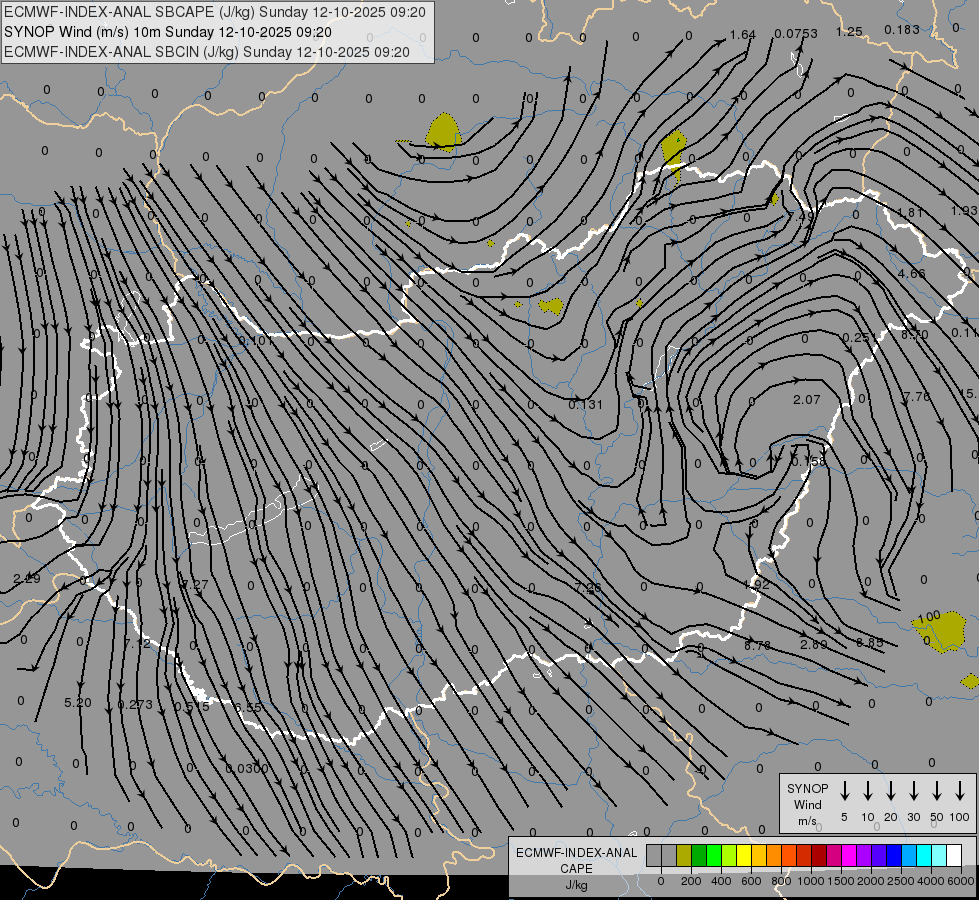Click the olive CAPE patch labeled 100
979x900 pixels.
tap(939, 633)
